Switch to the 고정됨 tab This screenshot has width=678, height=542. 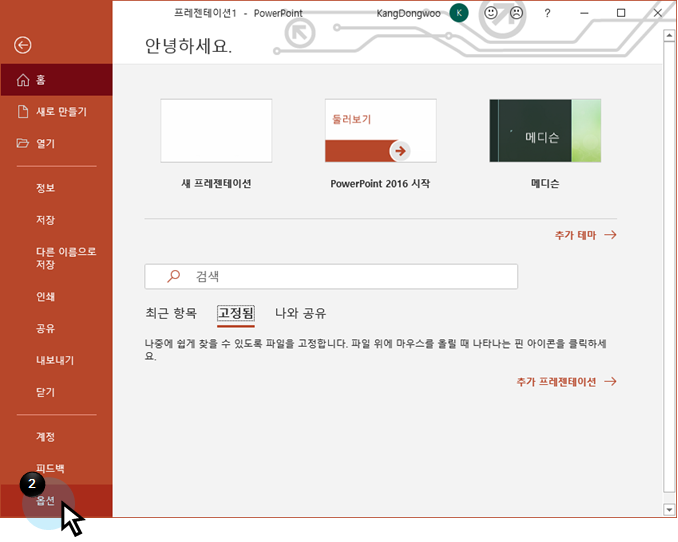pyautogui.click(x=236, y=313)
